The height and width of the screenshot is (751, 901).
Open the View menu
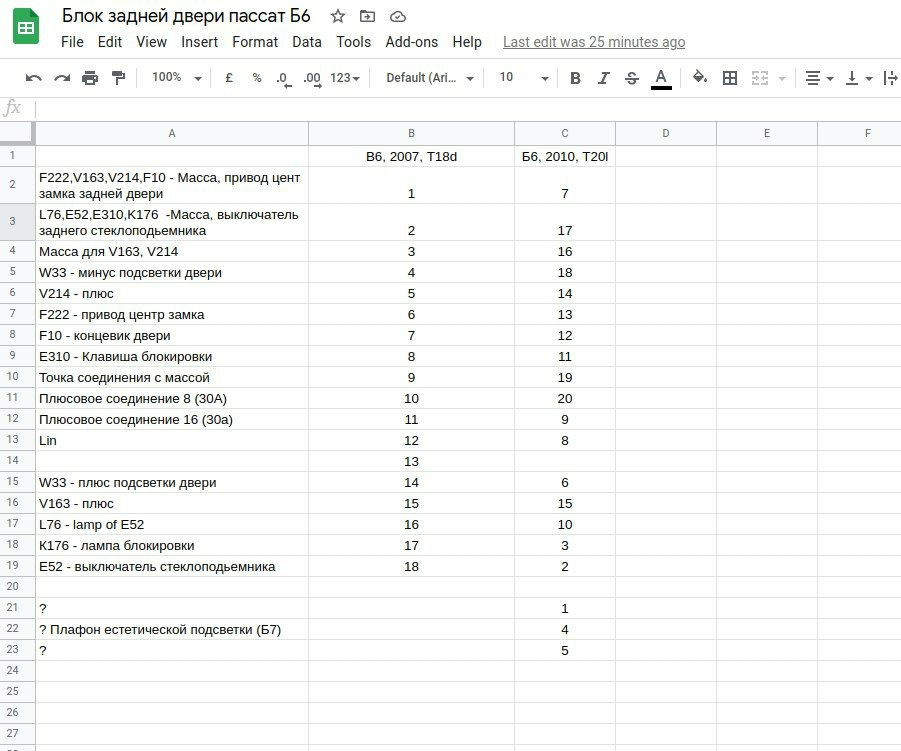(x=151, y=42)
